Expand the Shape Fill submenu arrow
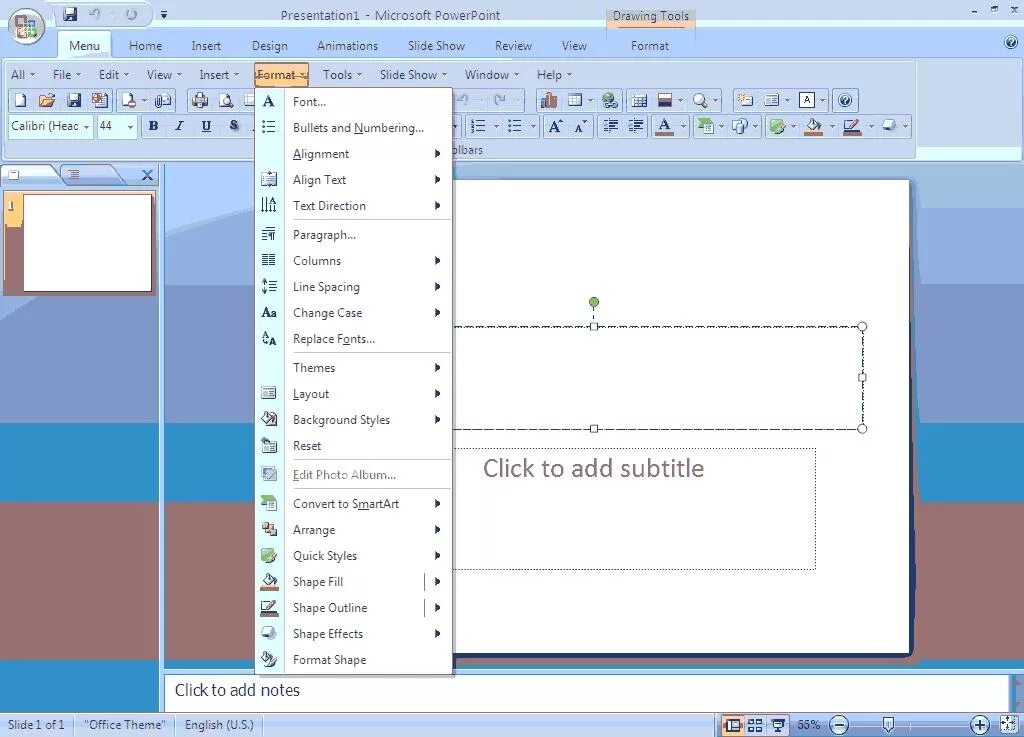 [x=438, y=582]
